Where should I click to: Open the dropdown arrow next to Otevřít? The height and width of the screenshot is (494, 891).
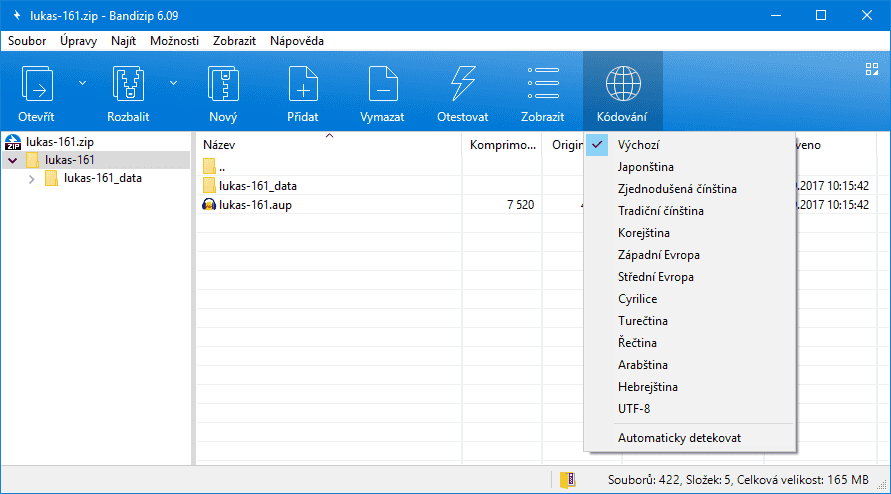pyautogui.click(x=82, y=83)
